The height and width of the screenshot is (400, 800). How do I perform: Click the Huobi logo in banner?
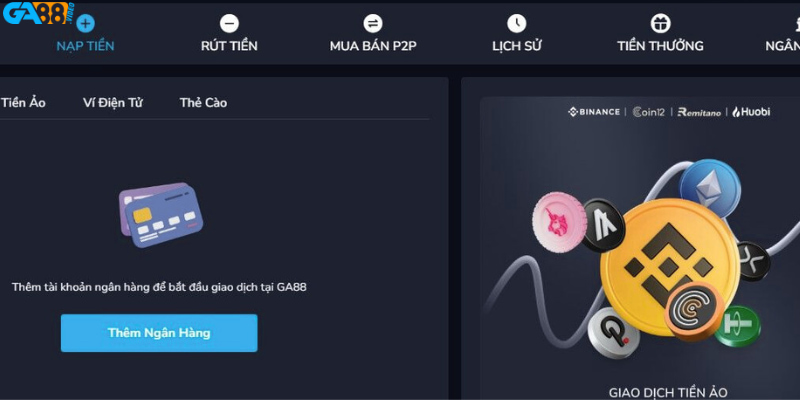(751, 112)
